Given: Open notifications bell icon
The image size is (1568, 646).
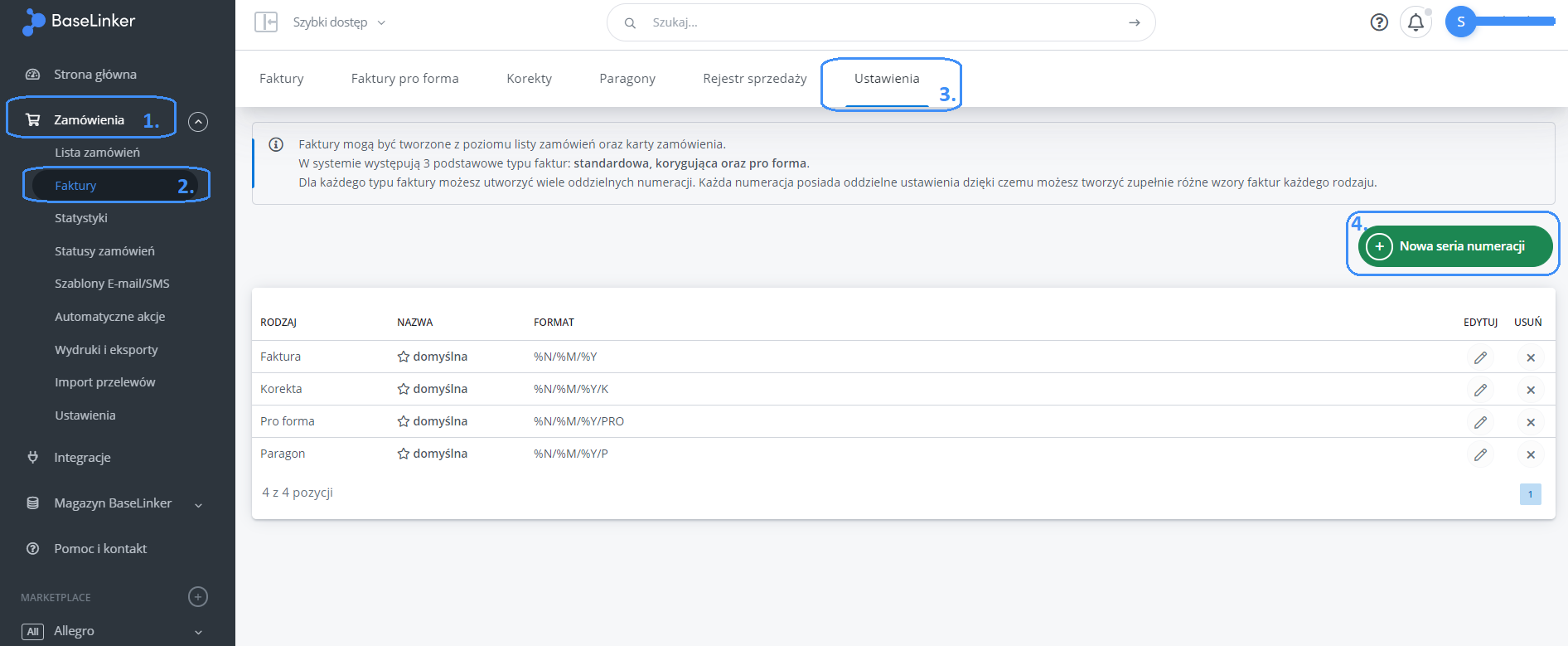Looking at the screenshot, I should point(1416,22).
